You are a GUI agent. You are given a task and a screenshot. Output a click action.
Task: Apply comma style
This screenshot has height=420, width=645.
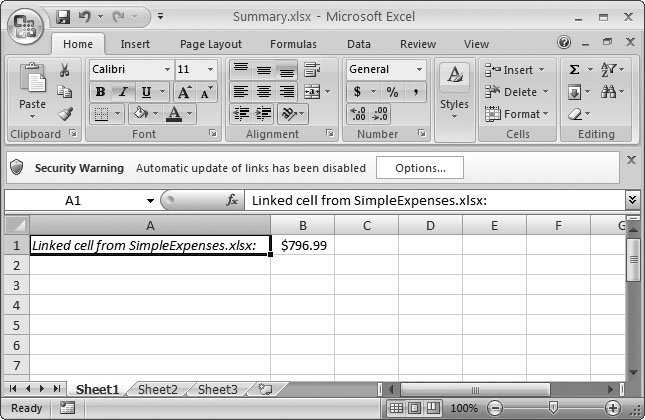pyautogui.click(x=416, y=92)
